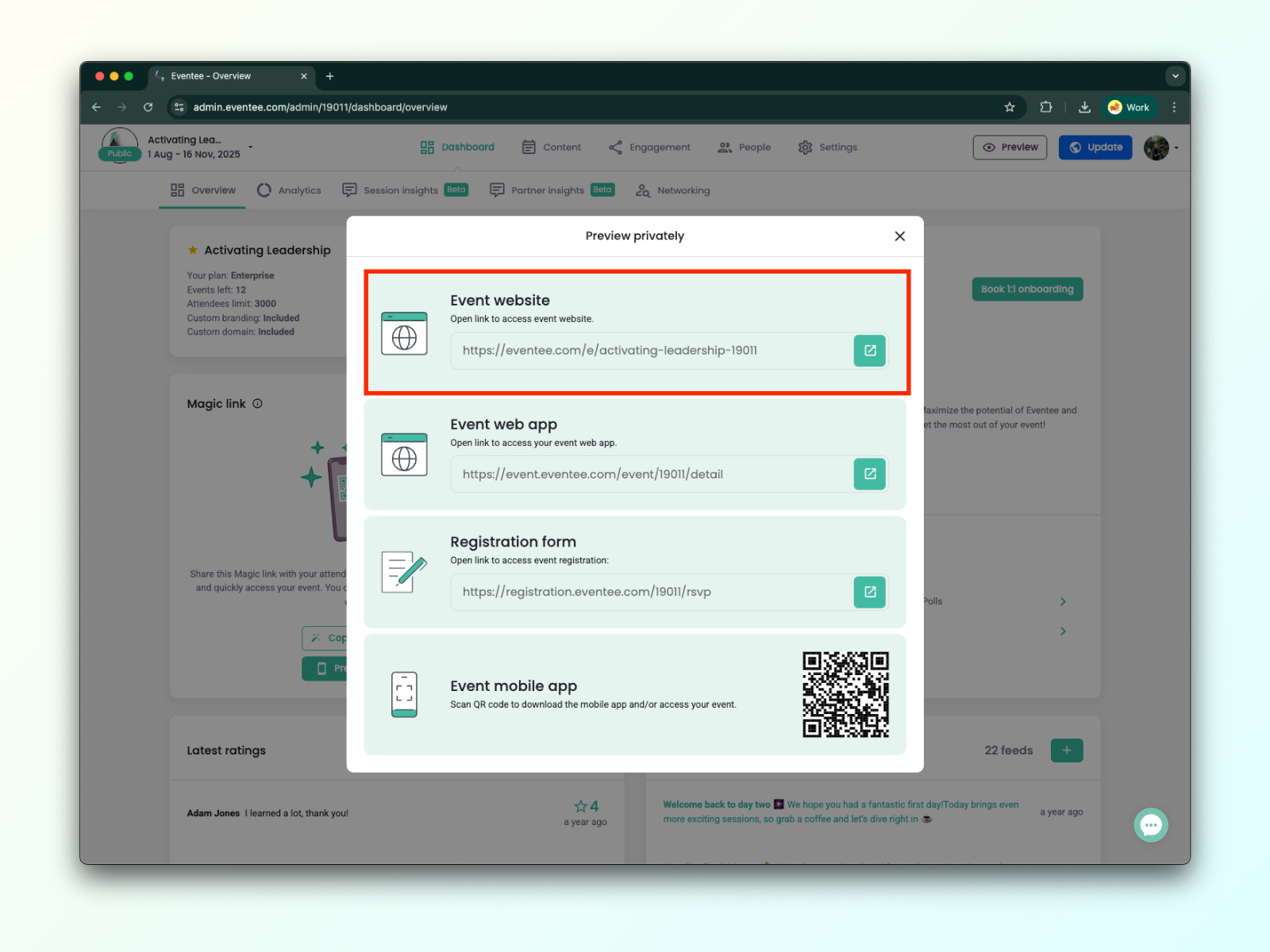The image size is (1270, 952).
Task: Click the '22 feeds' count text
Action: pos(1009,750)
